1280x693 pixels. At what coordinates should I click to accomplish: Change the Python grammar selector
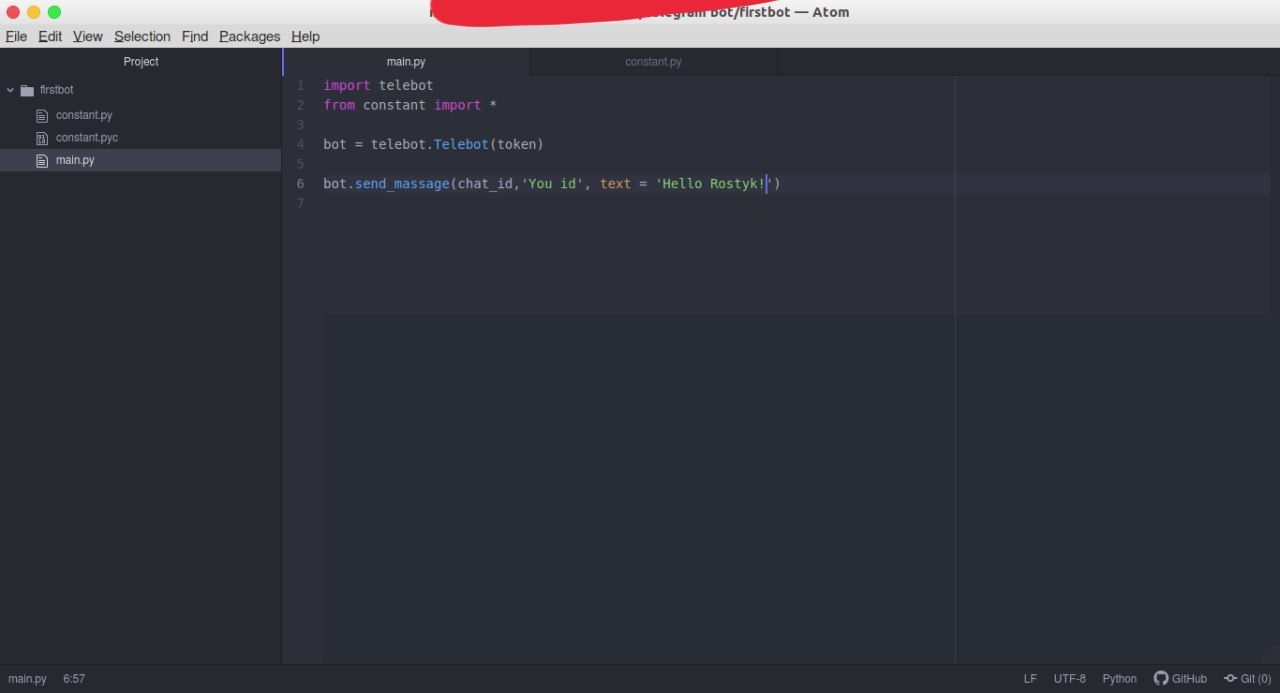pos(1119,678)
